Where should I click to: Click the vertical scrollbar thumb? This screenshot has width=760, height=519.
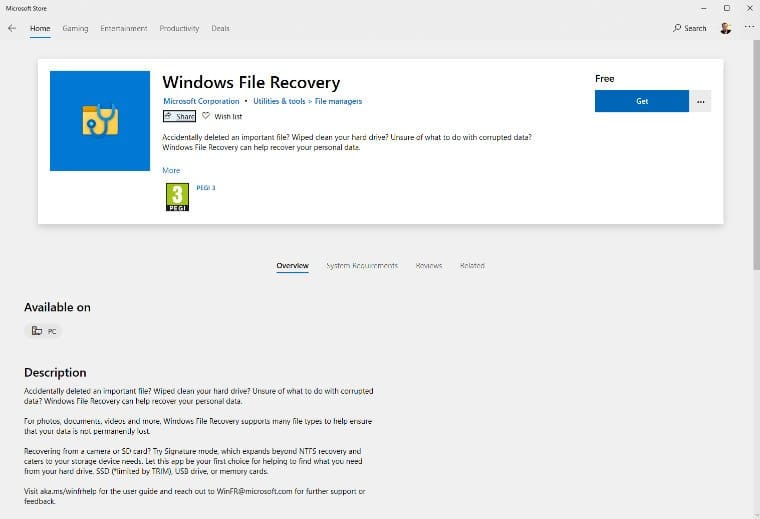756,155
